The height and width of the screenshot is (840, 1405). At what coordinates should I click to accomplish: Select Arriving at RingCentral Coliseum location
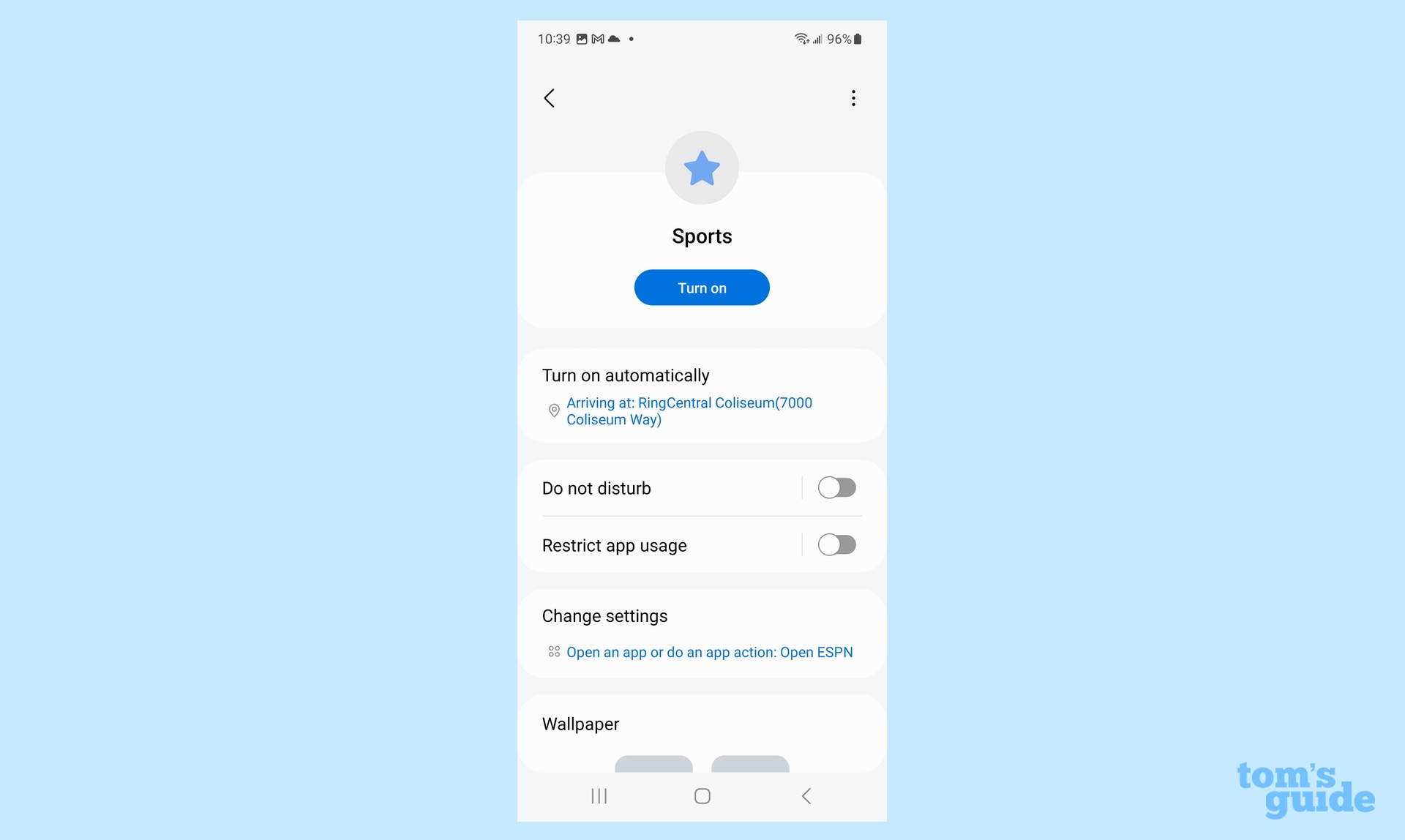click(690, 410)
